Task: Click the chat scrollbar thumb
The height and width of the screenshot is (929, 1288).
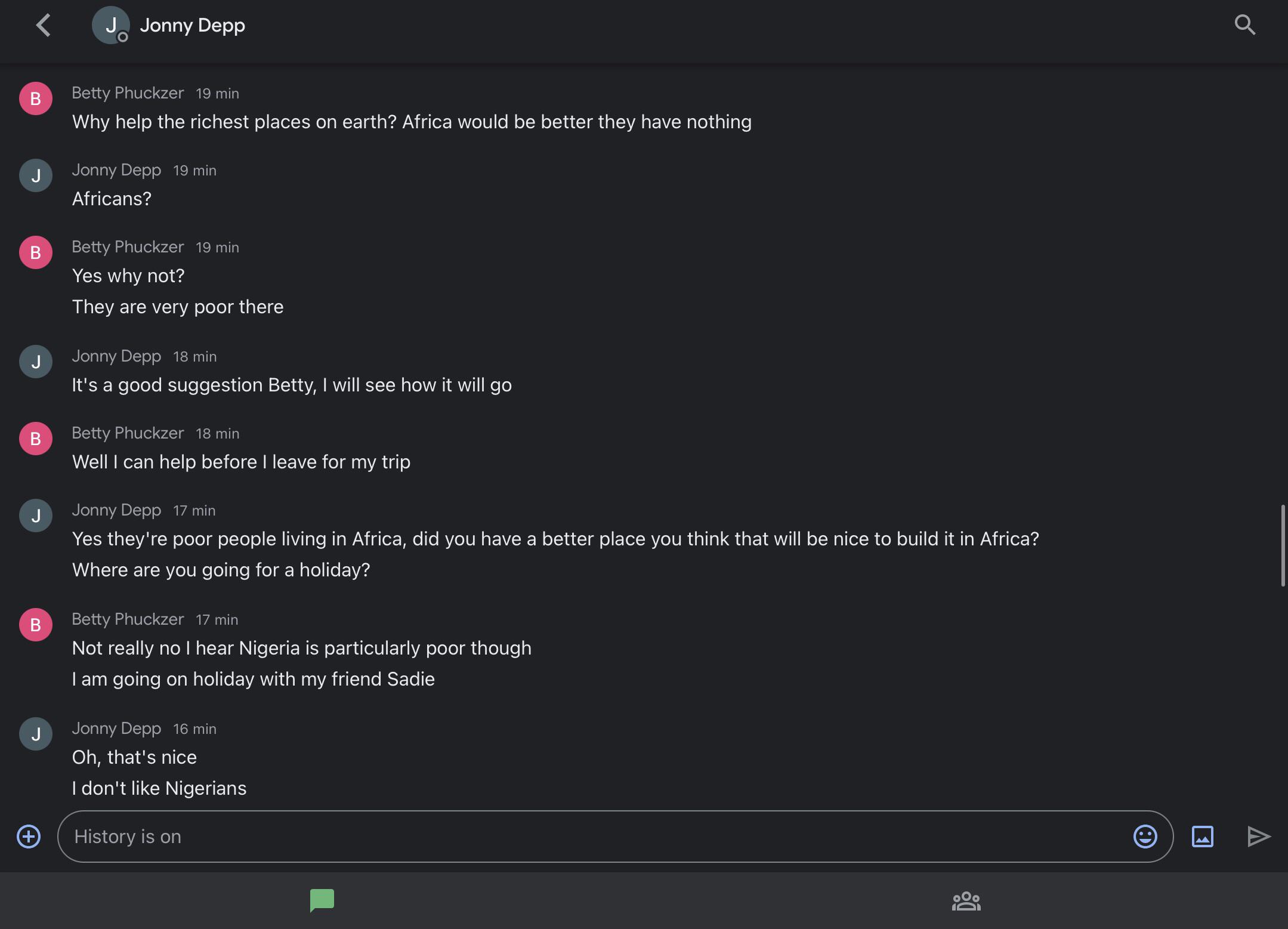Action: point(1283,545)
